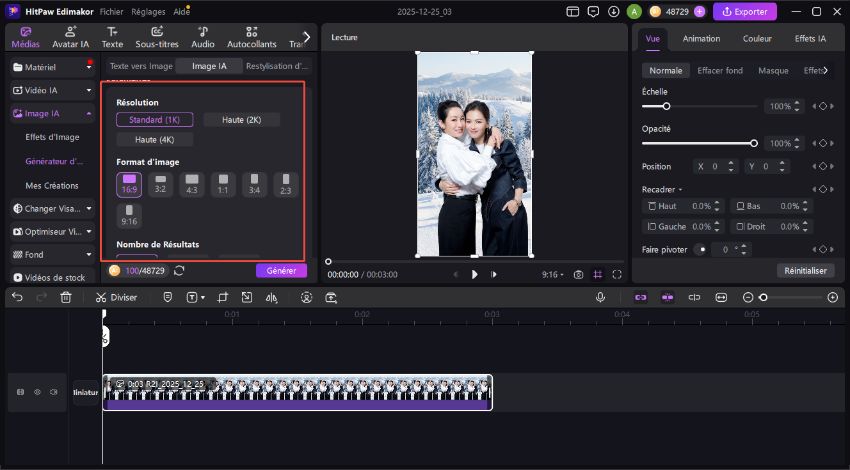Switch to the Animation tab
This screenshot has height=470, width=850.
[701, 39]
